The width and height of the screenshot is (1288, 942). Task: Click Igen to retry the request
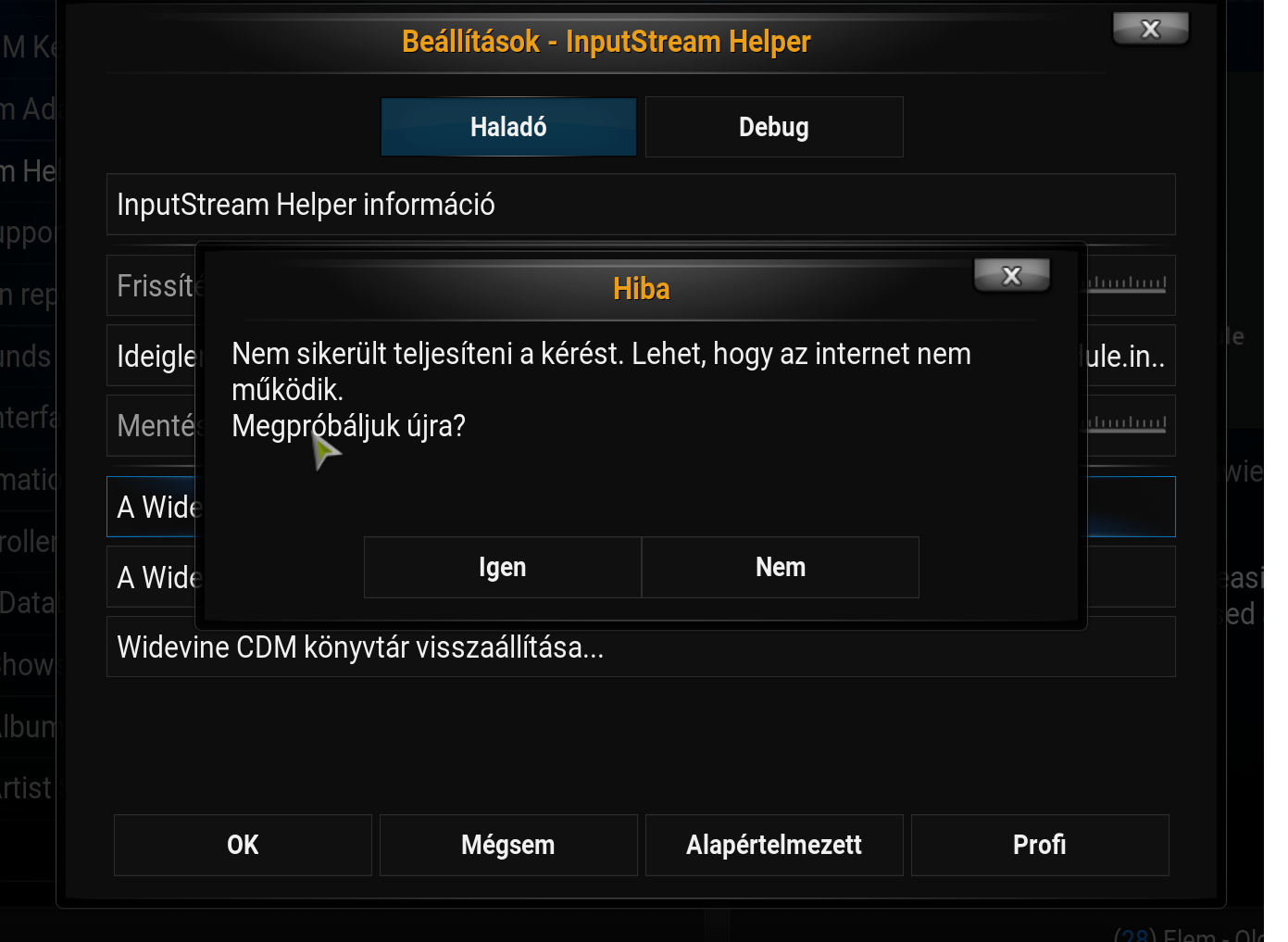pos(503,567)
